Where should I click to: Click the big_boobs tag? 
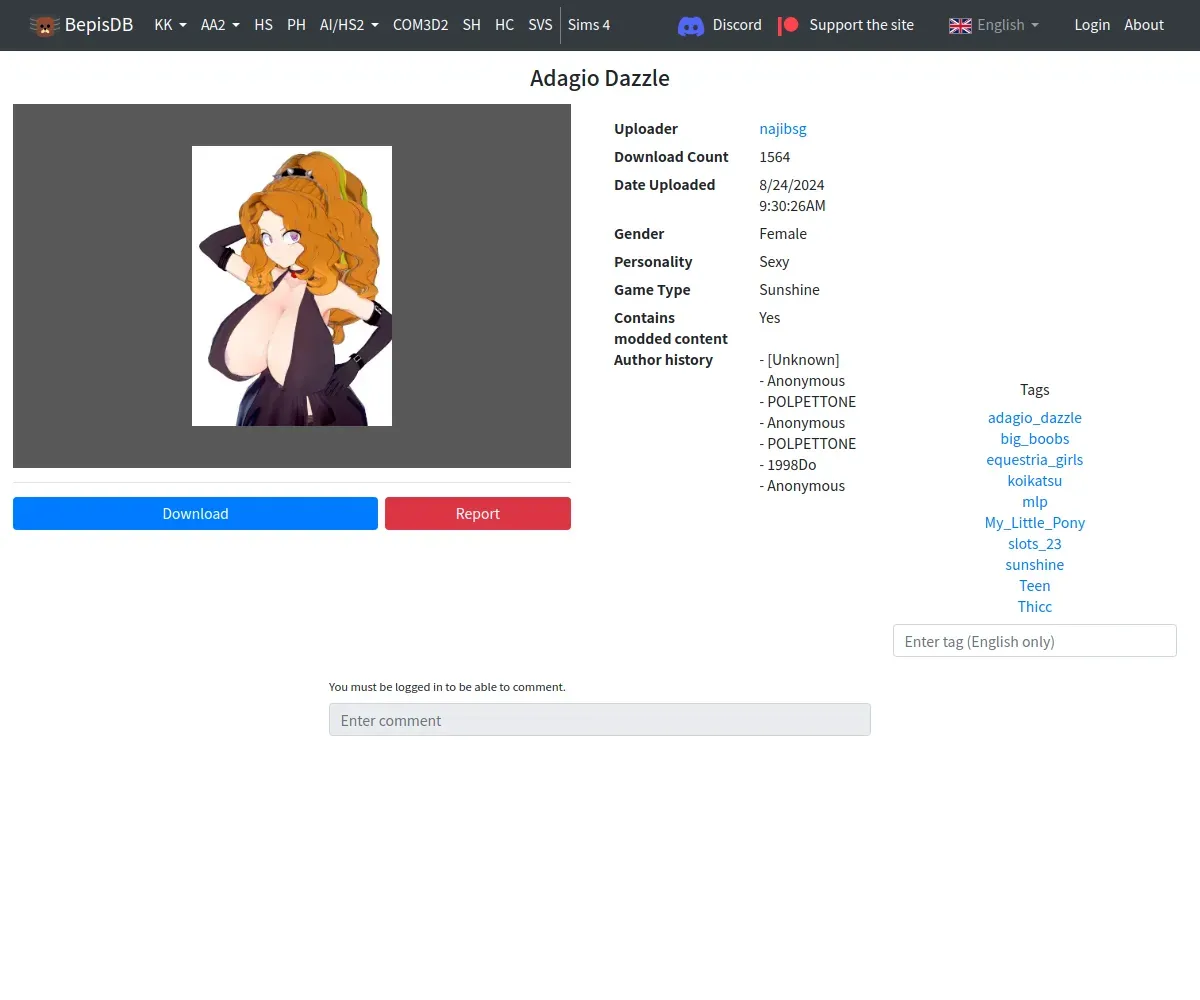pos(1035,439)
